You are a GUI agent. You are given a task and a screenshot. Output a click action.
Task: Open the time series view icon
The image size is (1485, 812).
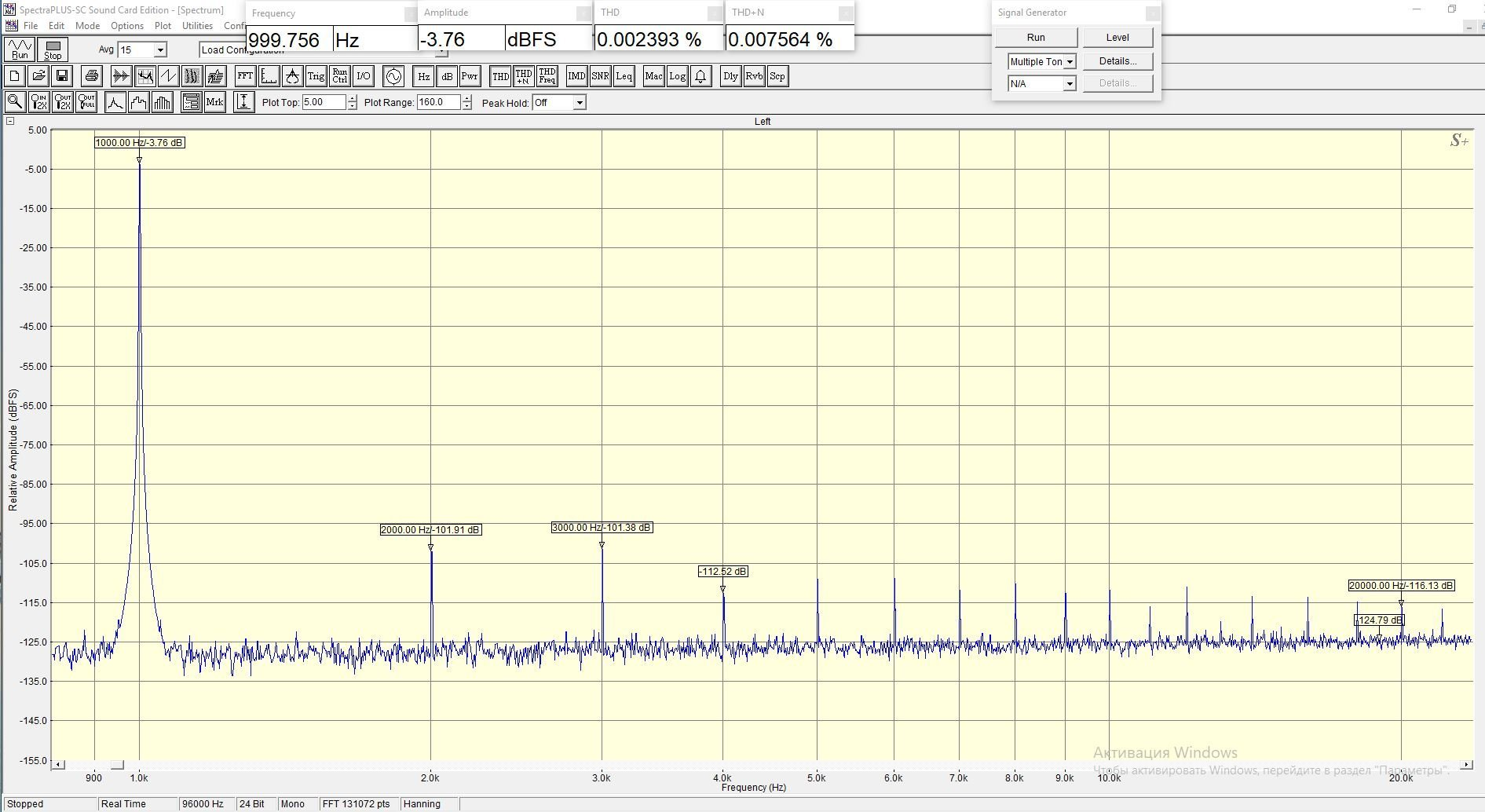(x=121, y=76)
